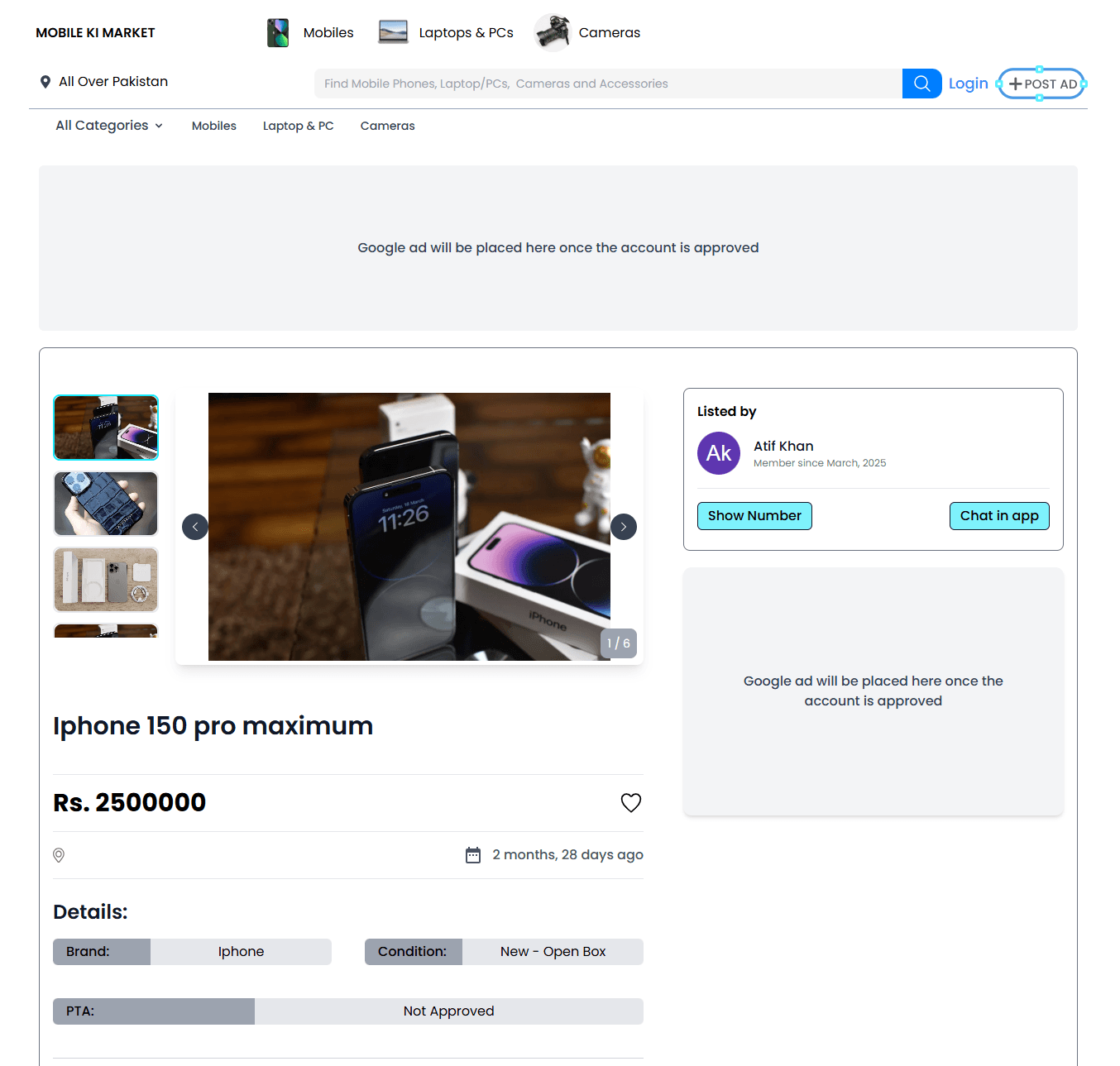Click the Details: heading
This screenshot has width=1120, height=1066.
(x=90, y=912)
